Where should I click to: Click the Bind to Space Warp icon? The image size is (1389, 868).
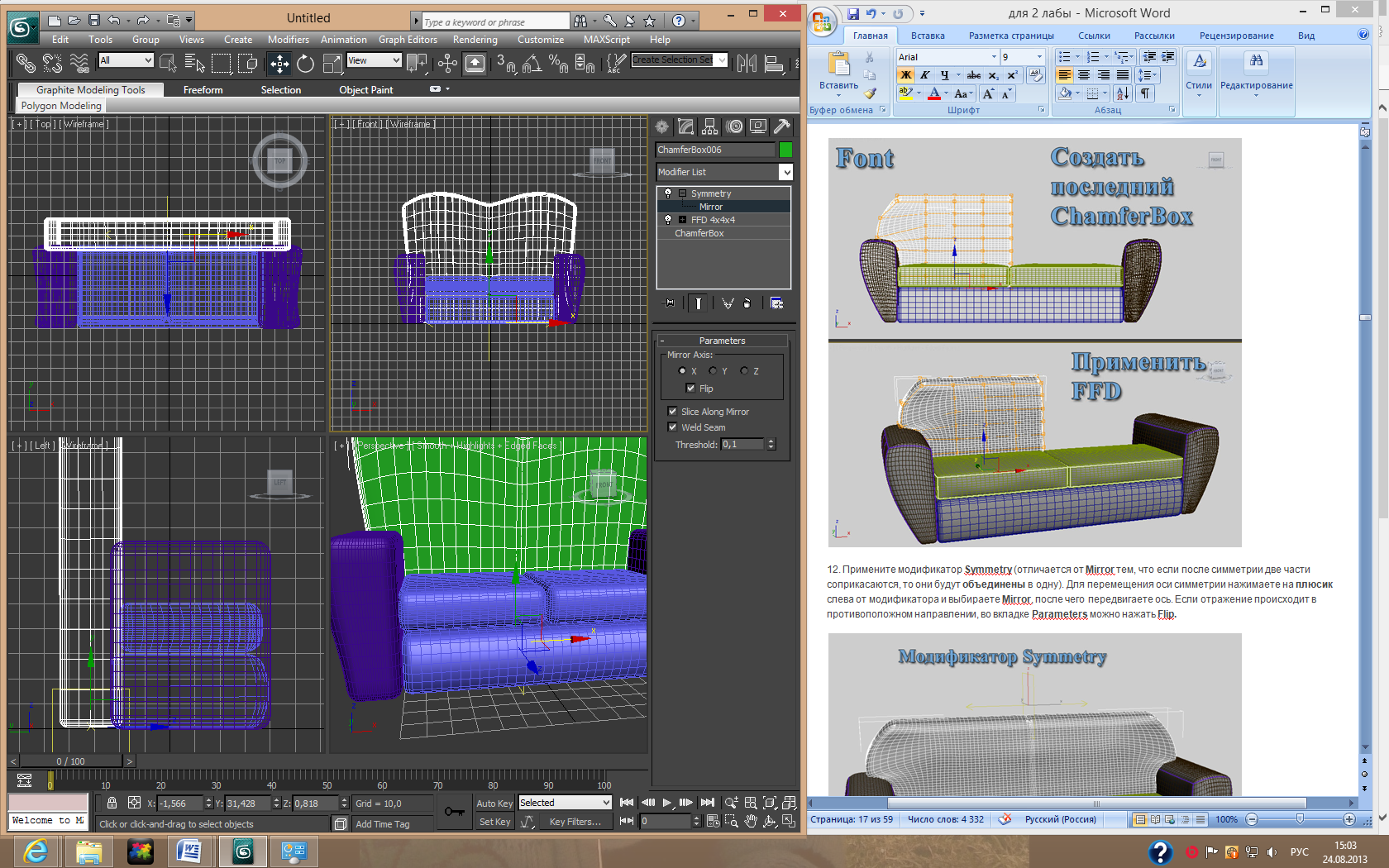tap(79, 63)
